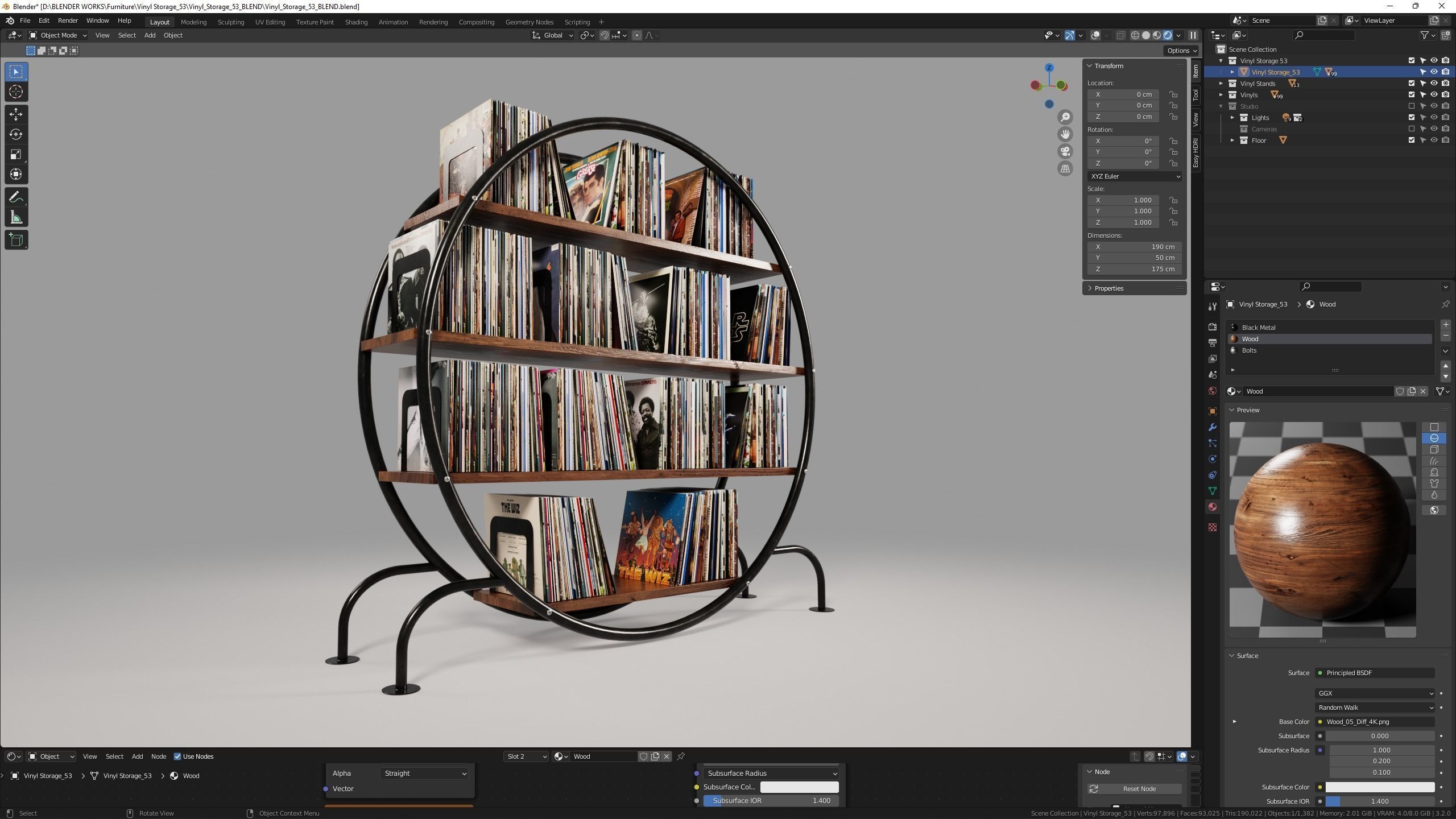The width and height of the screenshot is (1456, 819).
Task: Open the Random Walk subsurface method dropdown
Action: point(1375,708)
